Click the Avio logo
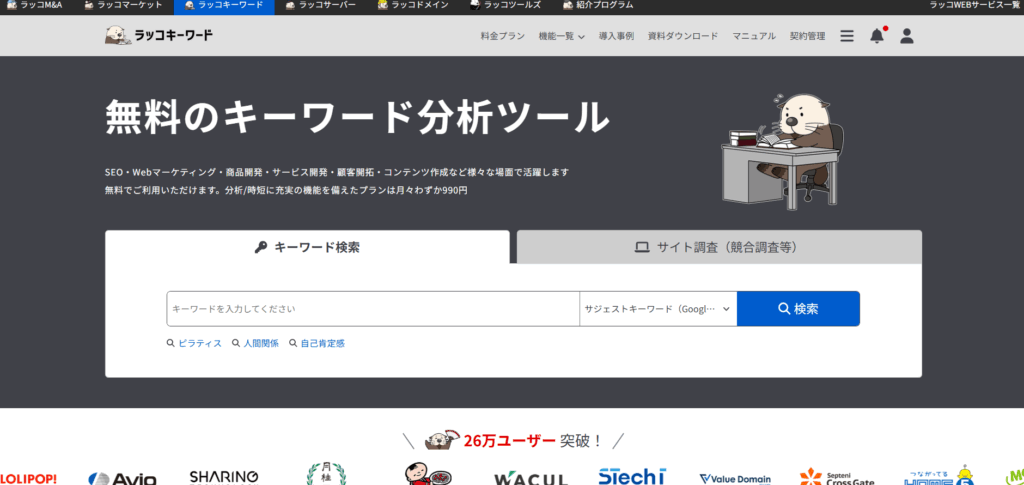Screen dimensions: 1024x485 tap(122, 479)
